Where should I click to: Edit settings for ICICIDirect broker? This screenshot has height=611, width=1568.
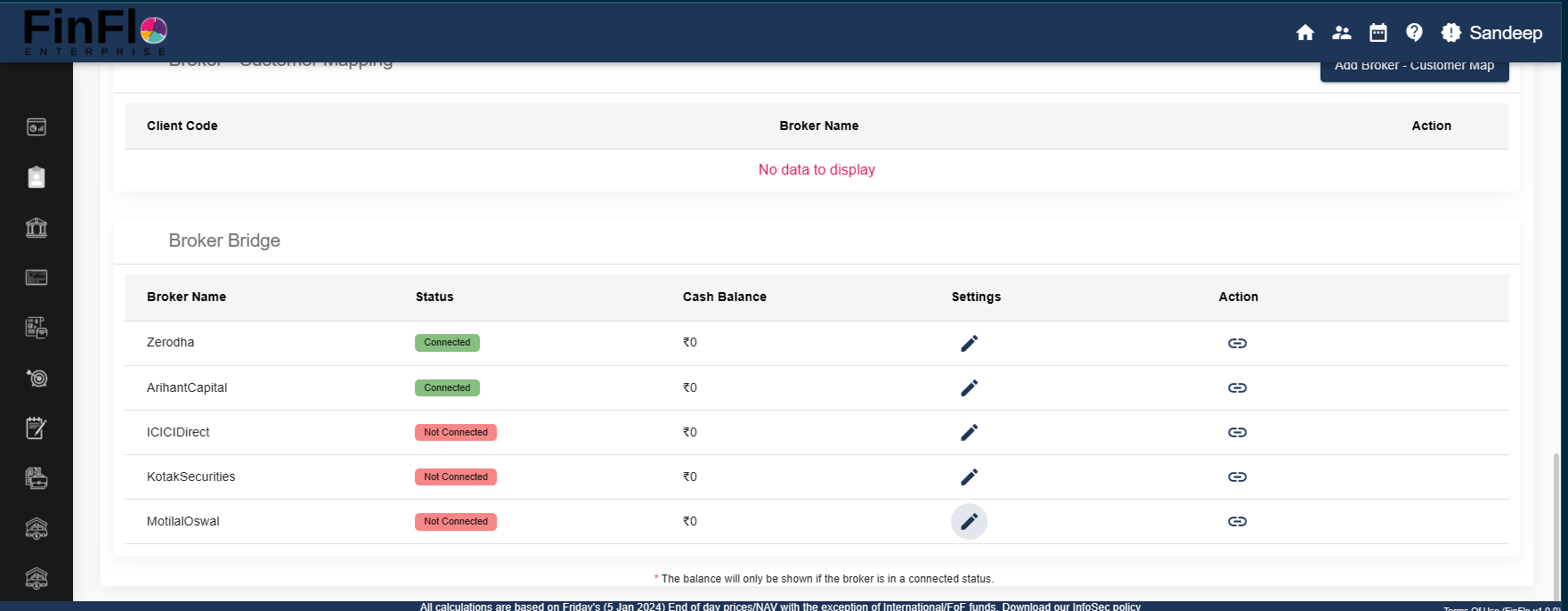click(x=970, y=432)
